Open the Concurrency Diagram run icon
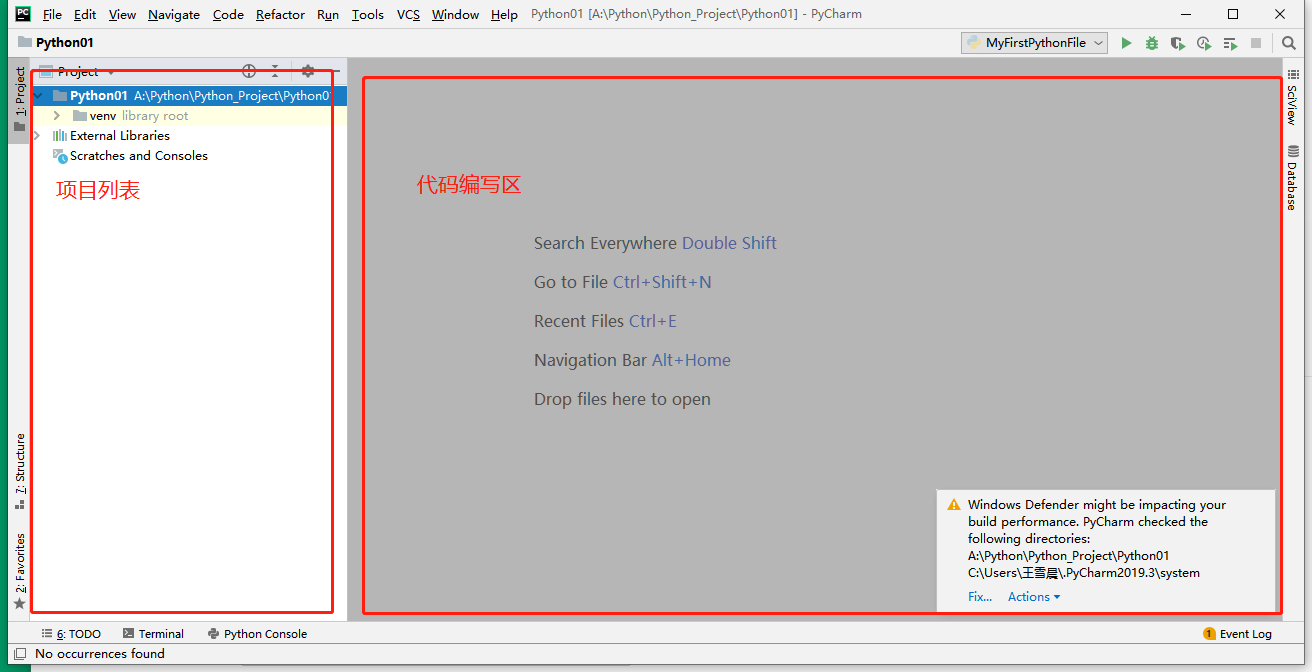The width and height of the screenshot is (1312, 672). [1230, 43]
